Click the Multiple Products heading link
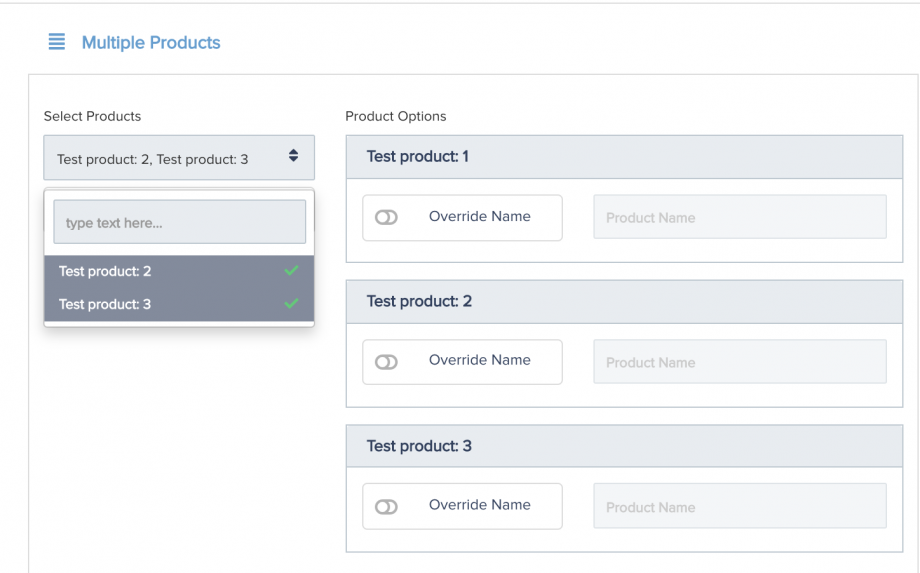Screen dimensions: 920x573 [151, 42]
